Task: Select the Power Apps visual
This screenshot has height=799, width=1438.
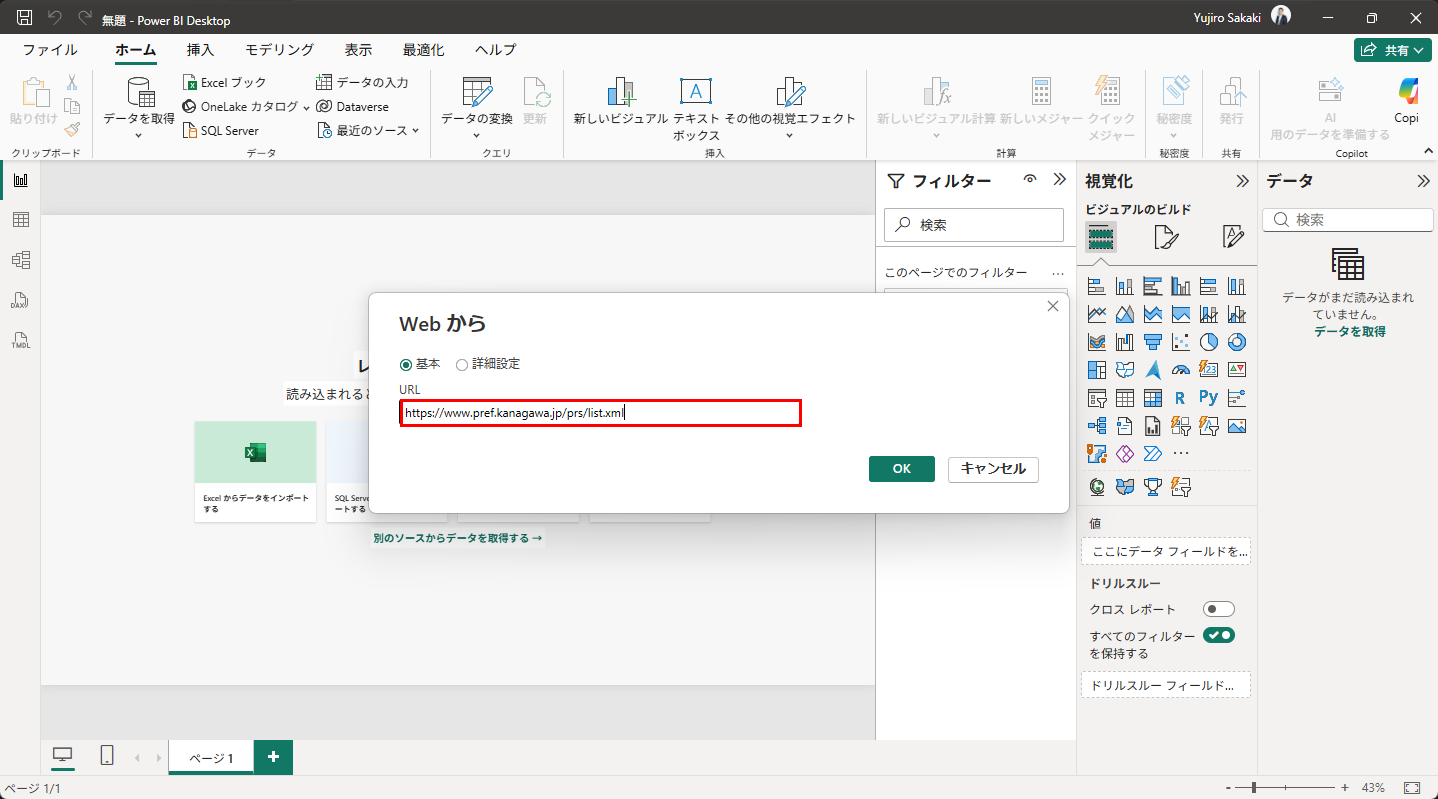Action: click(1124, 454)
